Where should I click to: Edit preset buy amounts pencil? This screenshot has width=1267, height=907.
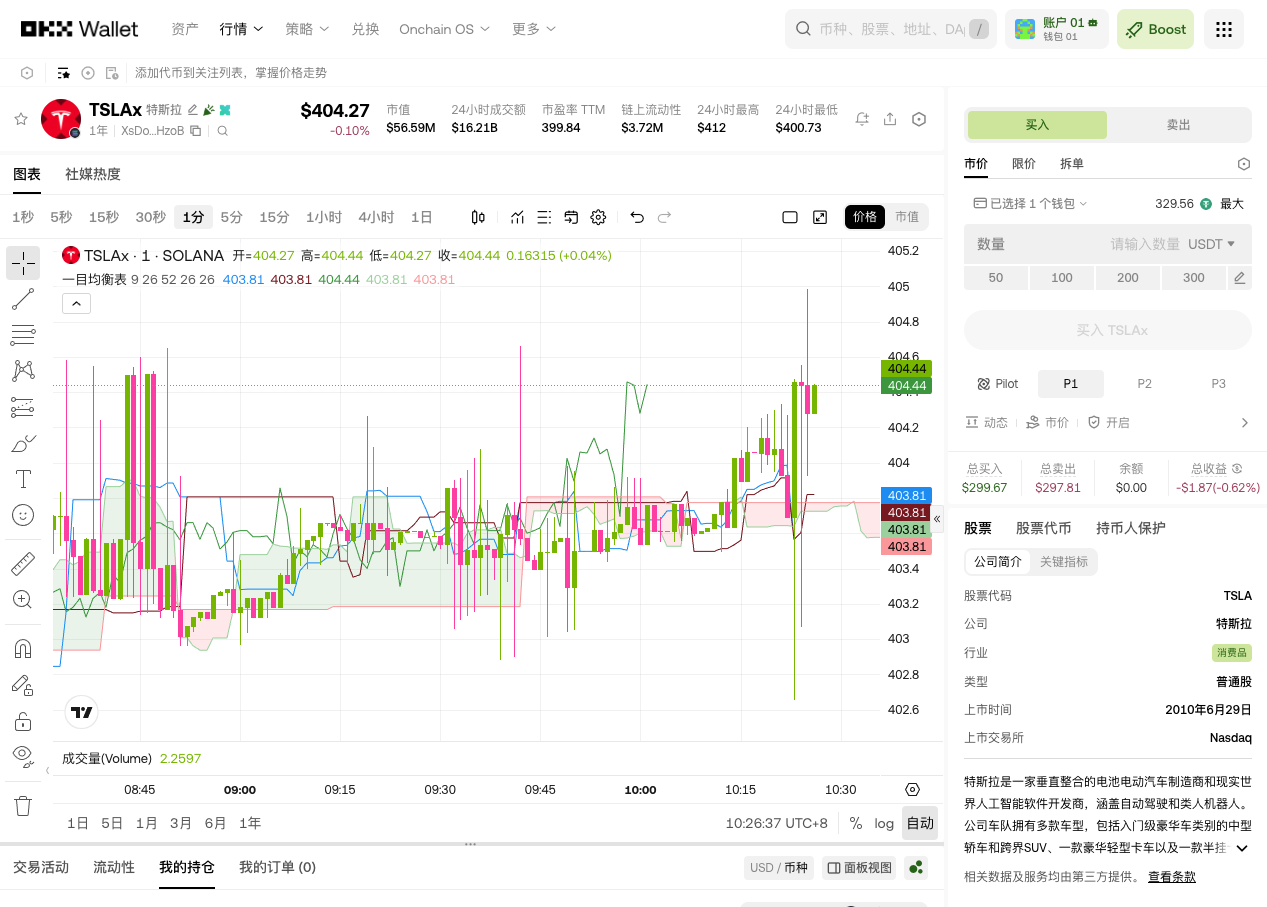coord(1240,278)
